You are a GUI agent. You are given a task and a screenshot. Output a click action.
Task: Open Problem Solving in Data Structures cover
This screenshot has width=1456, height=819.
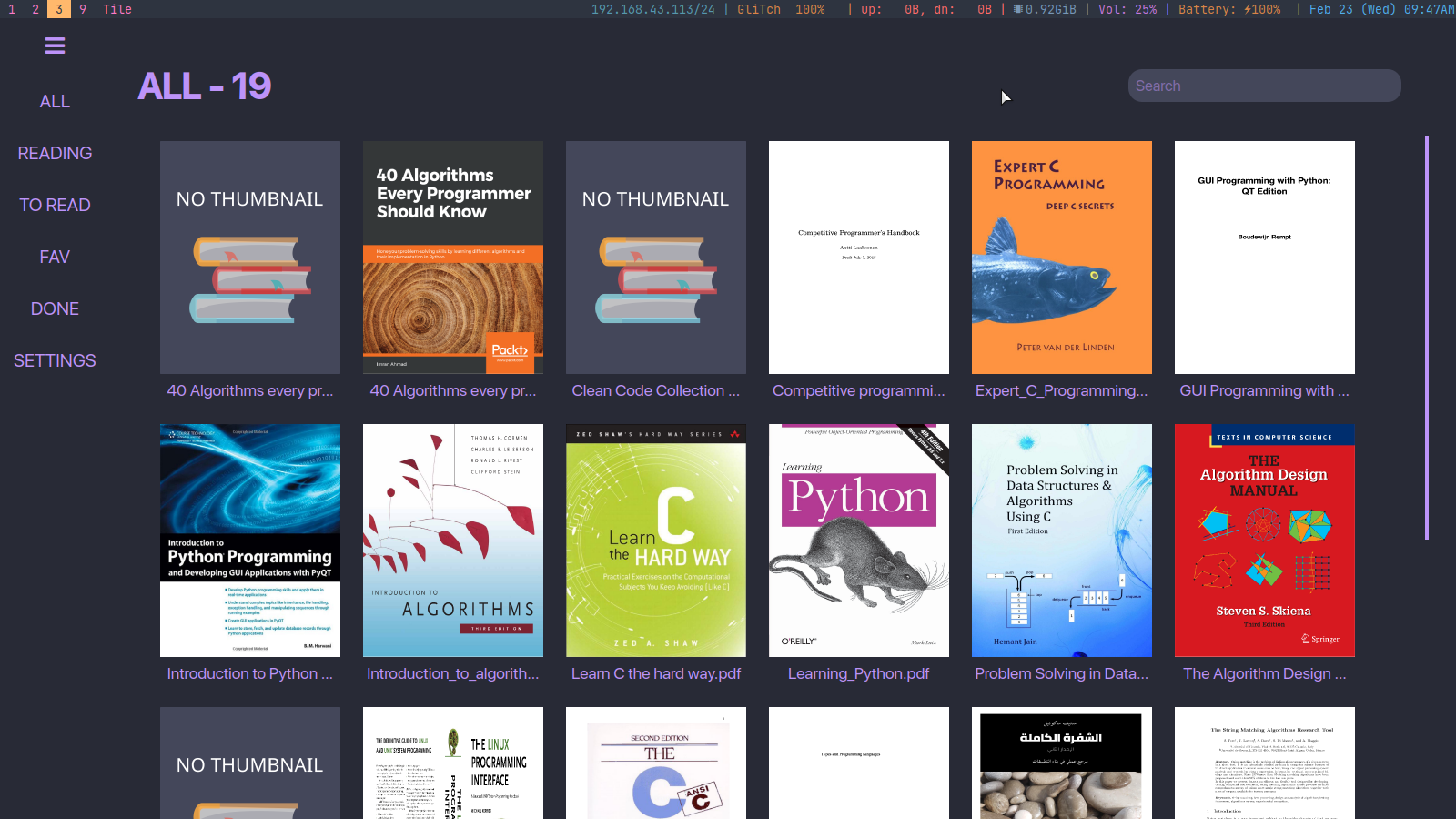tap(1062, 541)
